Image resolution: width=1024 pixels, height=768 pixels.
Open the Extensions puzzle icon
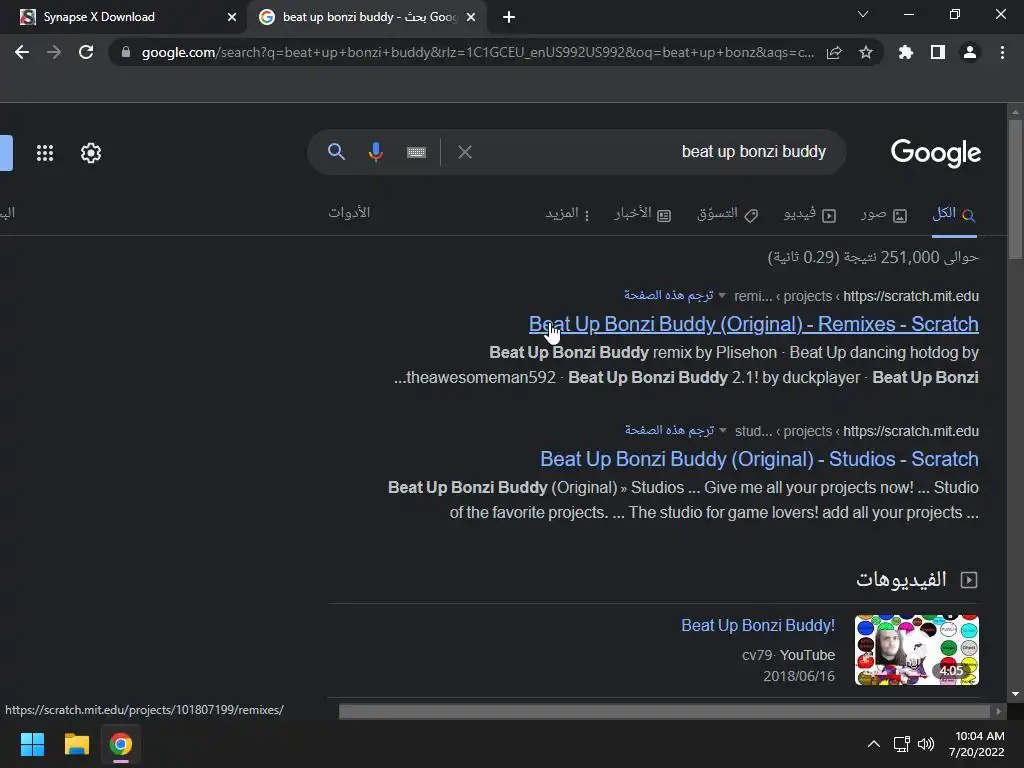point(905,52)
